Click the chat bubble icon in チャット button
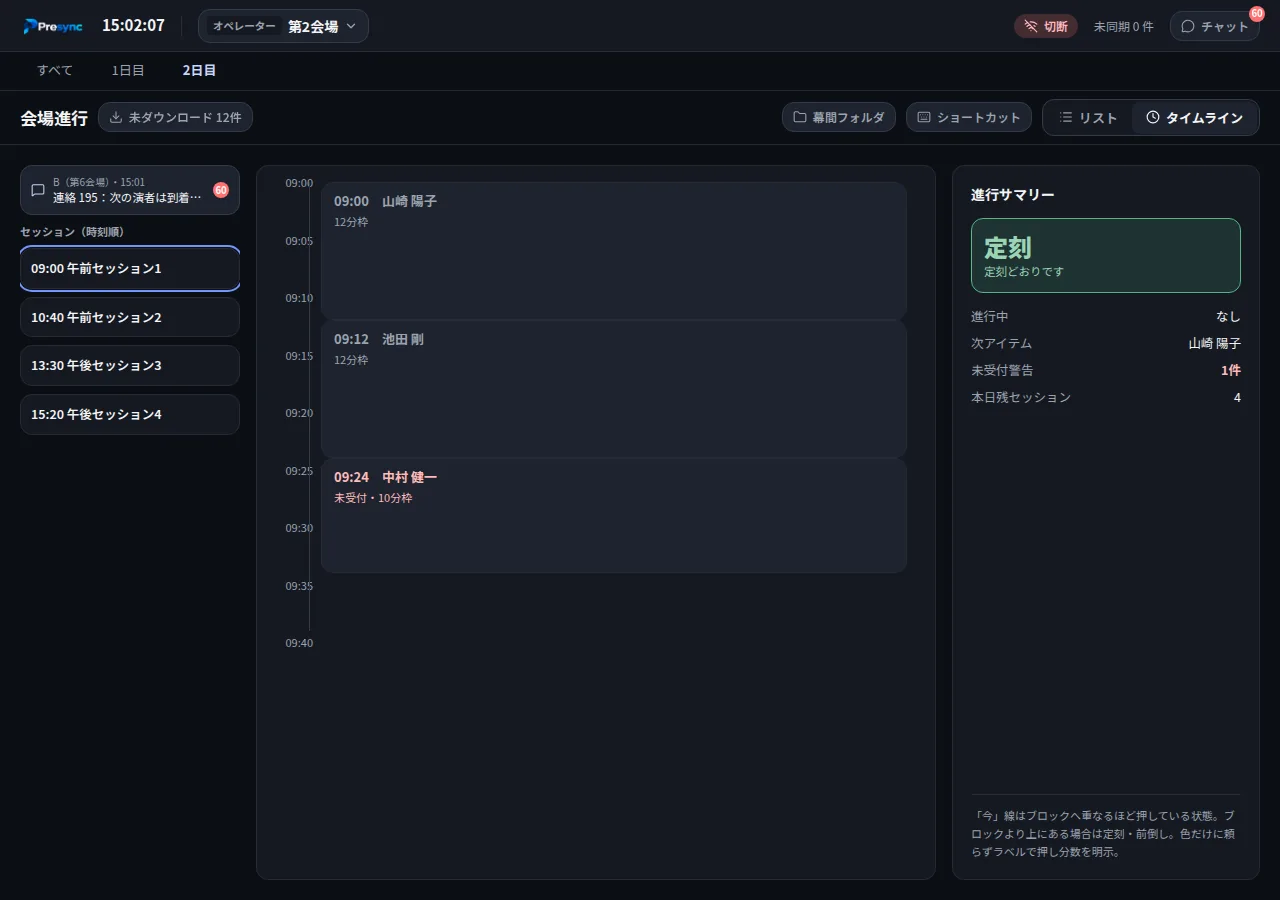1280x900 pixels. [1188, 26]
